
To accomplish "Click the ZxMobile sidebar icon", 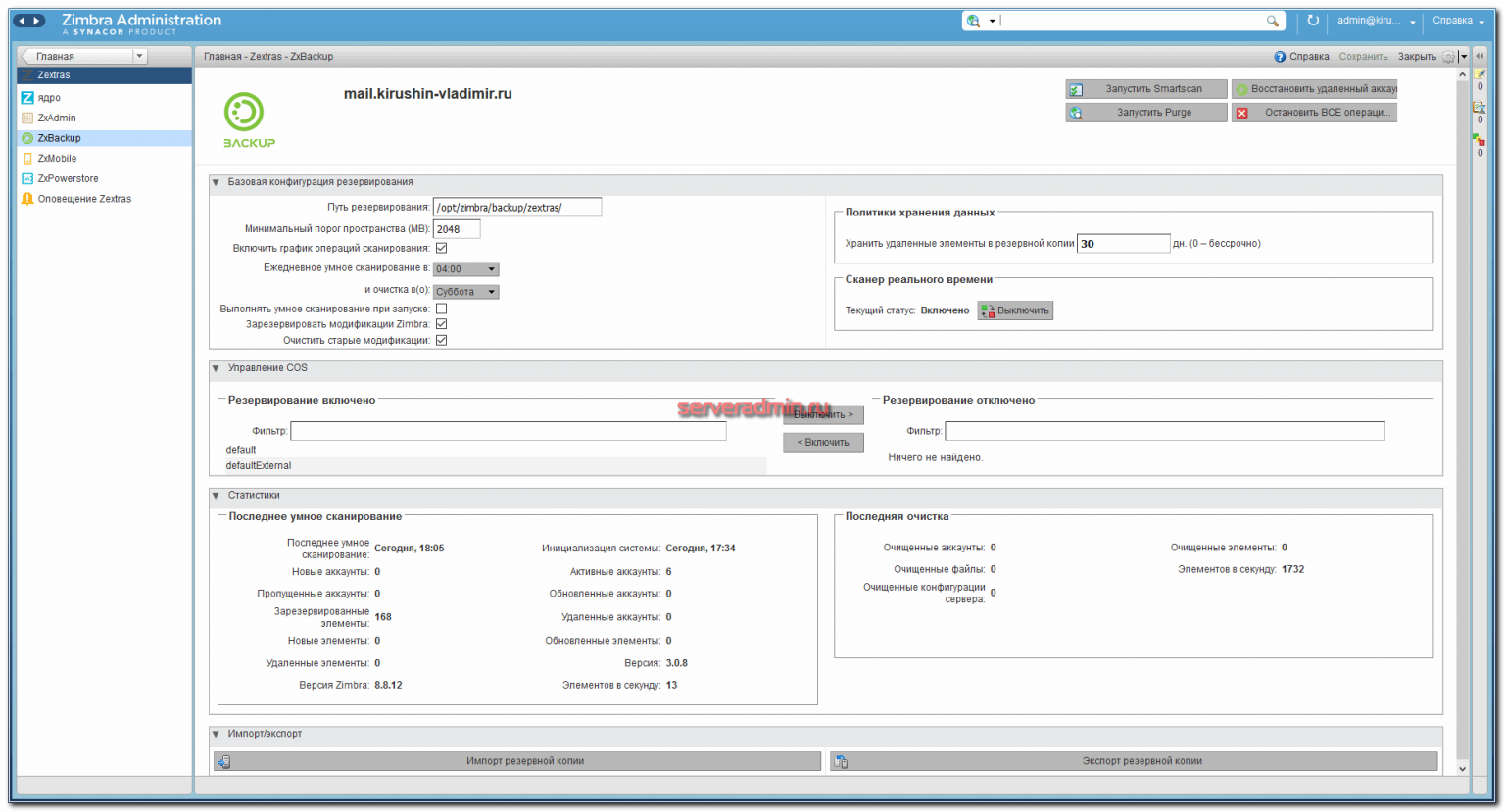I will click(x=27, y=158).
